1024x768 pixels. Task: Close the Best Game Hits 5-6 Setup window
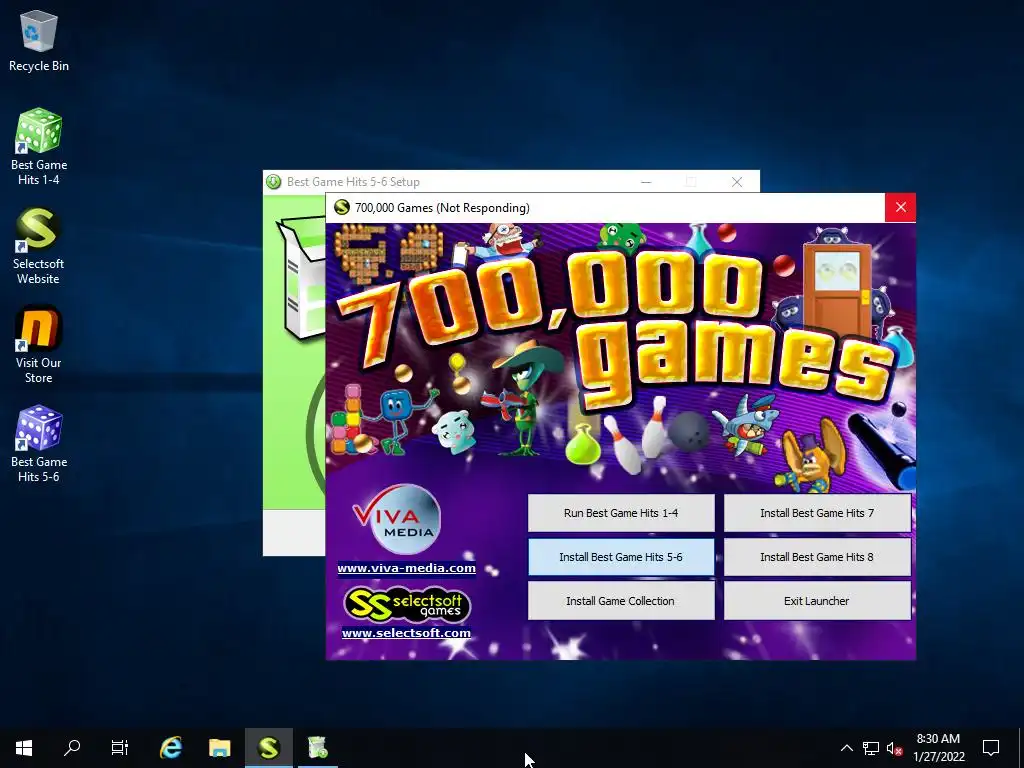pos(737,182)
